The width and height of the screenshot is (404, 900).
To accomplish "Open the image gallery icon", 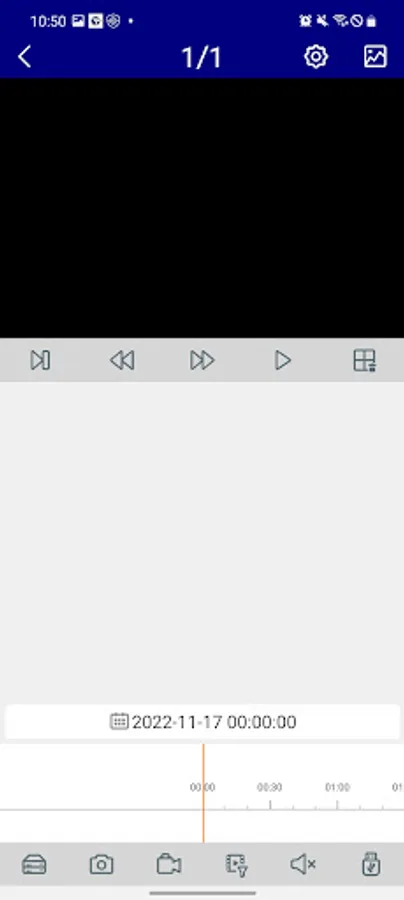I will tap(375, 56).
